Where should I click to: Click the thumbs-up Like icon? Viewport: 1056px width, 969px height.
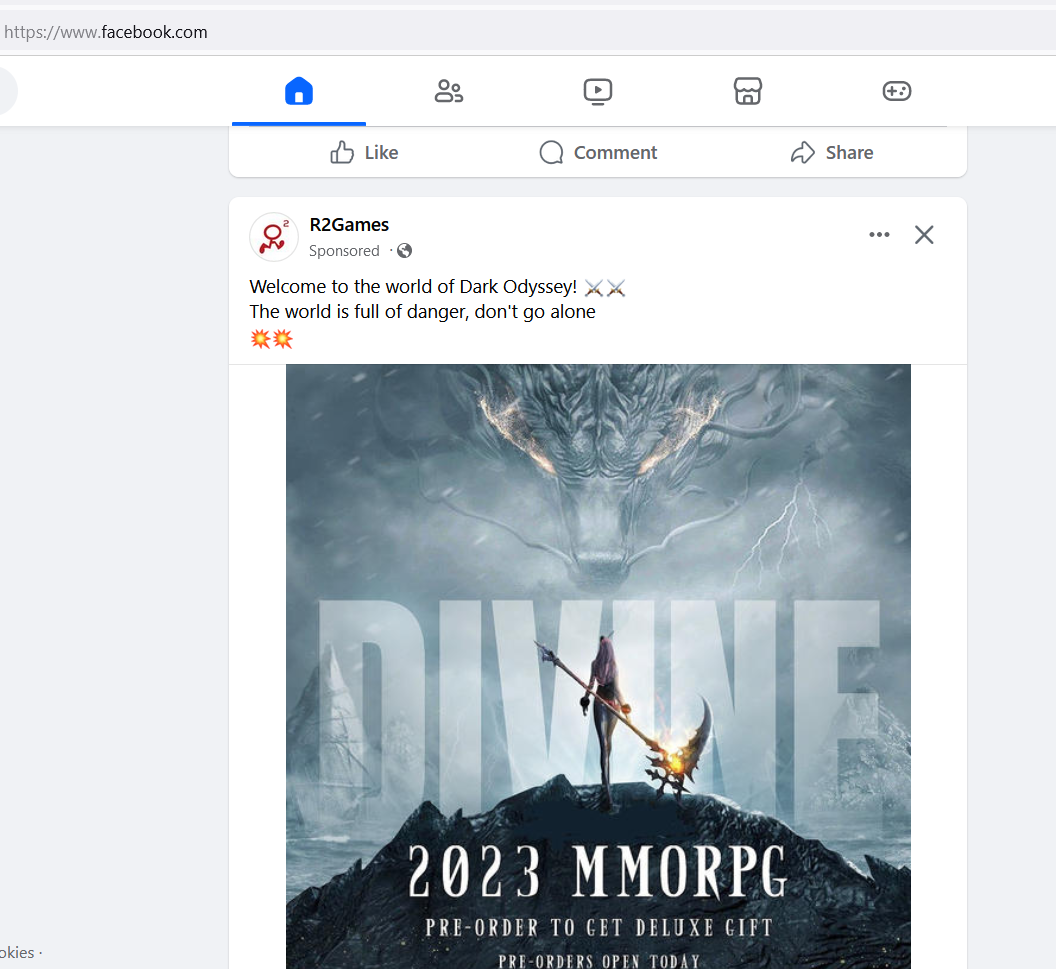click(340, 152)
